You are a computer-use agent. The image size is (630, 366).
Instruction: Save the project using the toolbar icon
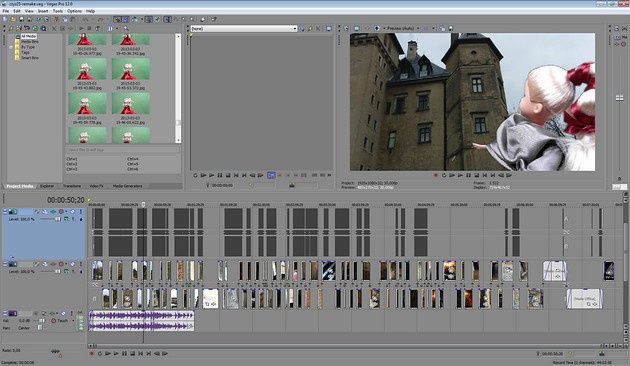21,19
